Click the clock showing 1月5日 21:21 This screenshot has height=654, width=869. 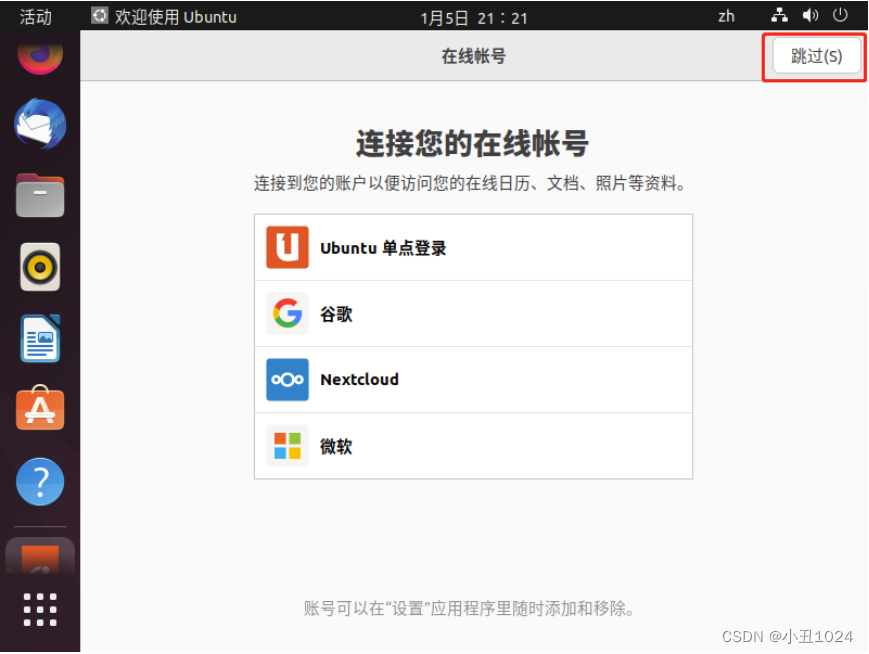click(x=474, y=18)
